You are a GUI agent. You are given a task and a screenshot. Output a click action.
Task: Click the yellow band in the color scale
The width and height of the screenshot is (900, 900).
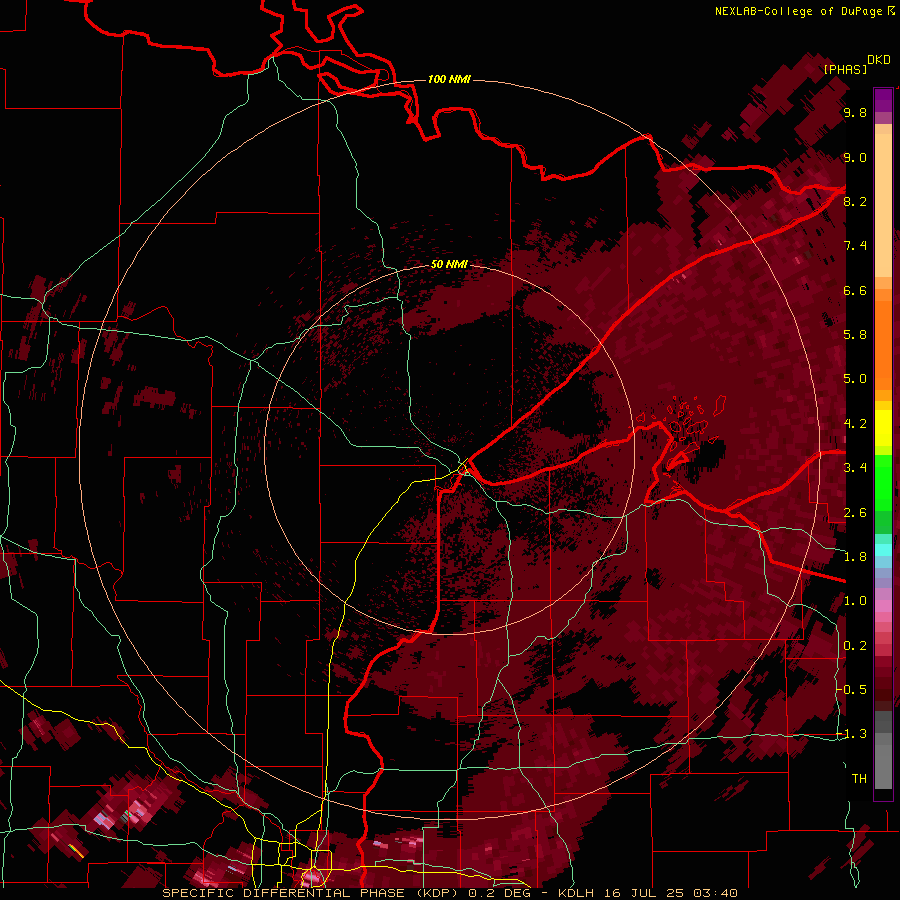883,428
